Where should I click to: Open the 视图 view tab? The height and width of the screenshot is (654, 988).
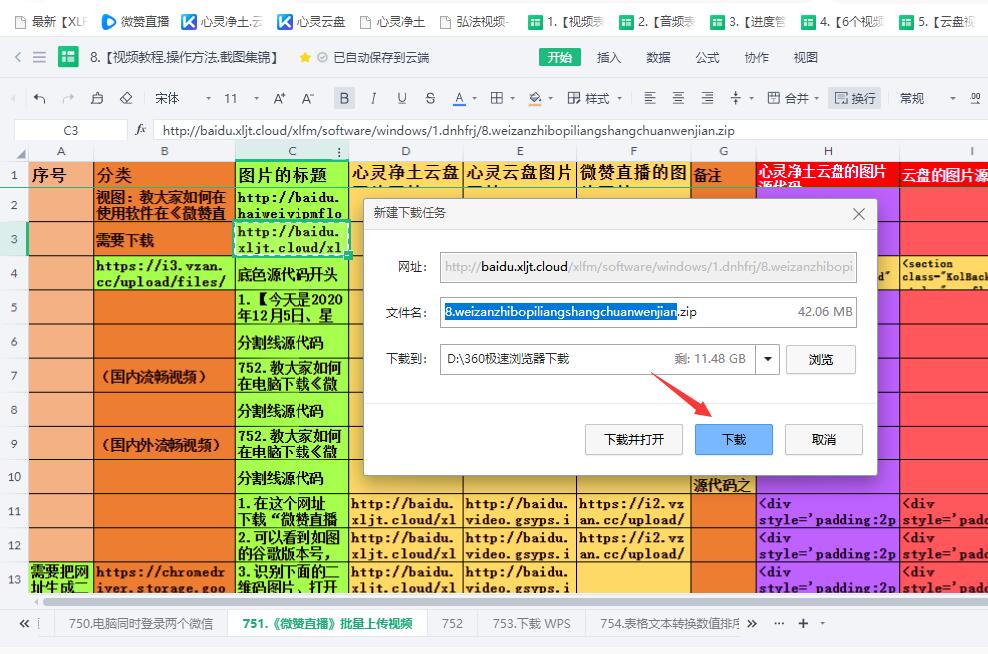[805, 57]
